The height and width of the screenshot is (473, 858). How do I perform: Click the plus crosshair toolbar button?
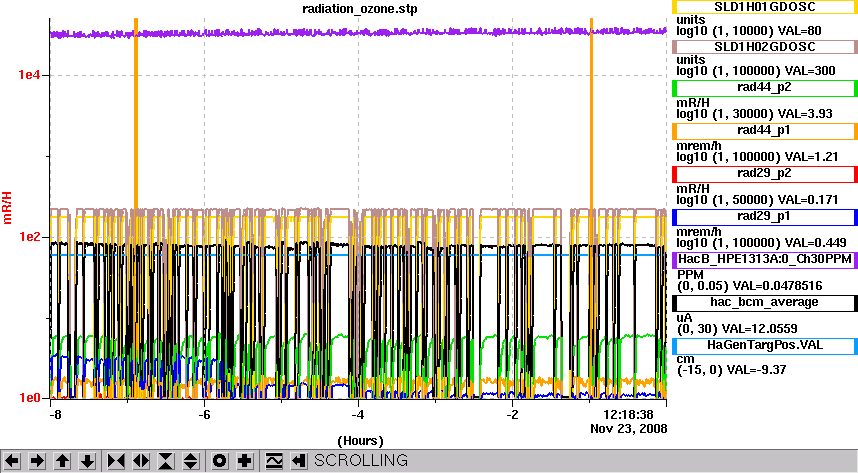tap(245, 461)
